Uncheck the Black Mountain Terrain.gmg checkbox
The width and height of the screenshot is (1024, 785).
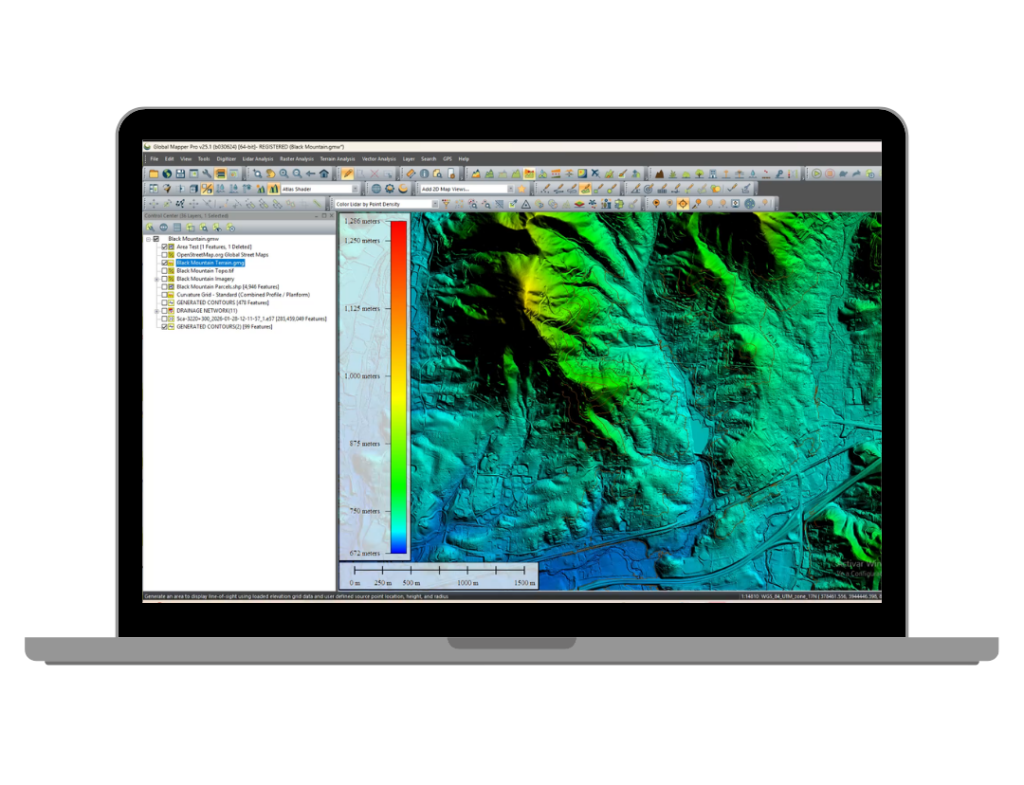tap(165, 263)
